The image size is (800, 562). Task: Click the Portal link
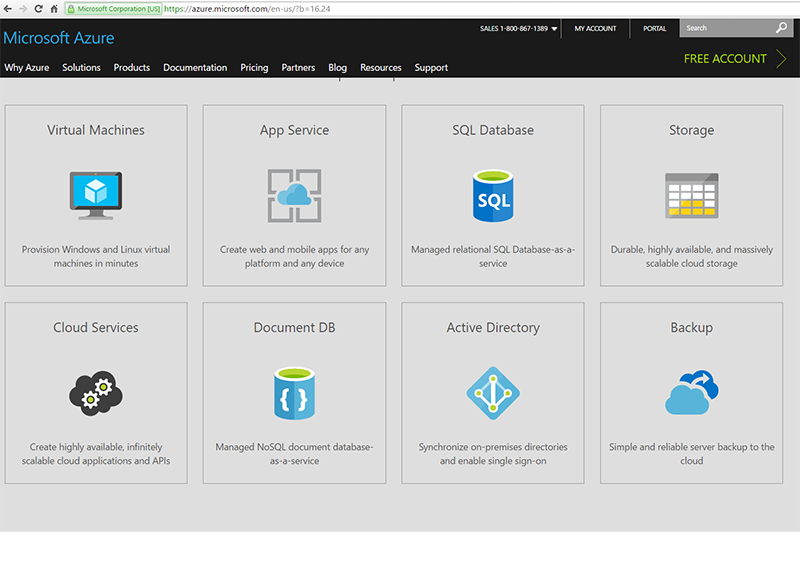pyautogui.click(x=655, y=29)
